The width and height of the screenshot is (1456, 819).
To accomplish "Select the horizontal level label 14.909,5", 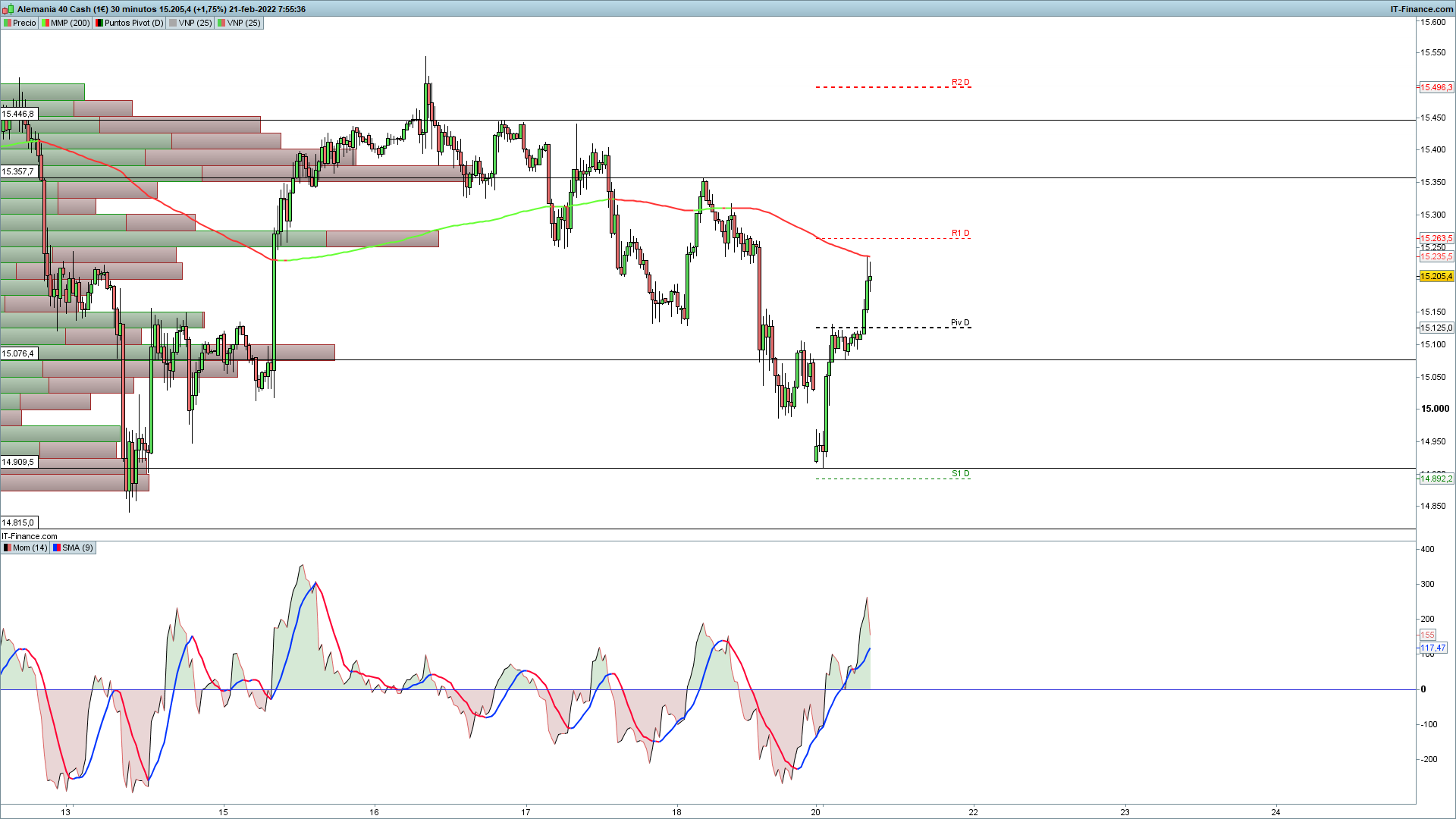I will tap(18, 463).
